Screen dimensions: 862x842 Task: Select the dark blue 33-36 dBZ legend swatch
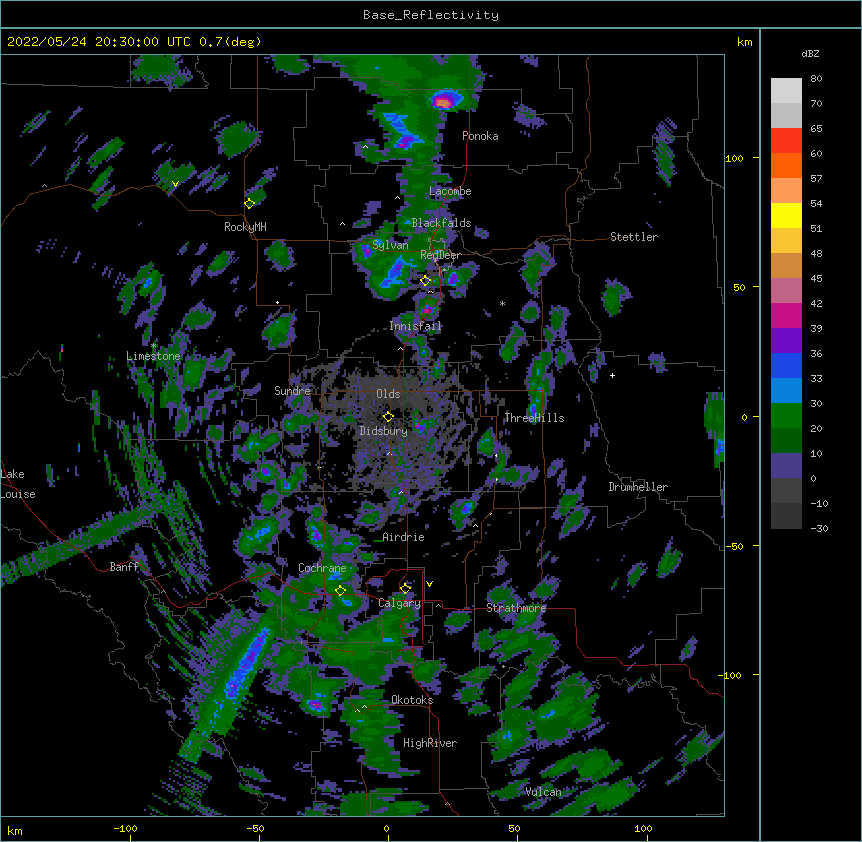click(786, 365)
